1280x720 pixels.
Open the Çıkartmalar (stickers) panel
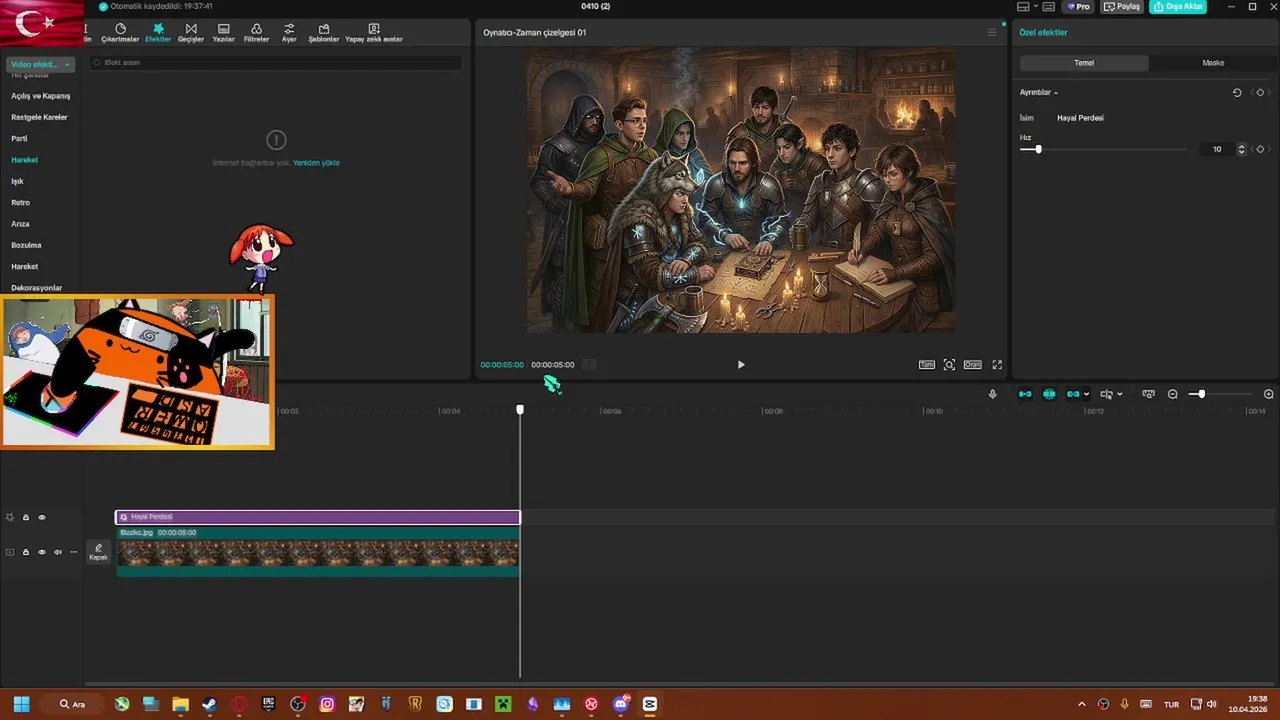click(x=120, y=33)
